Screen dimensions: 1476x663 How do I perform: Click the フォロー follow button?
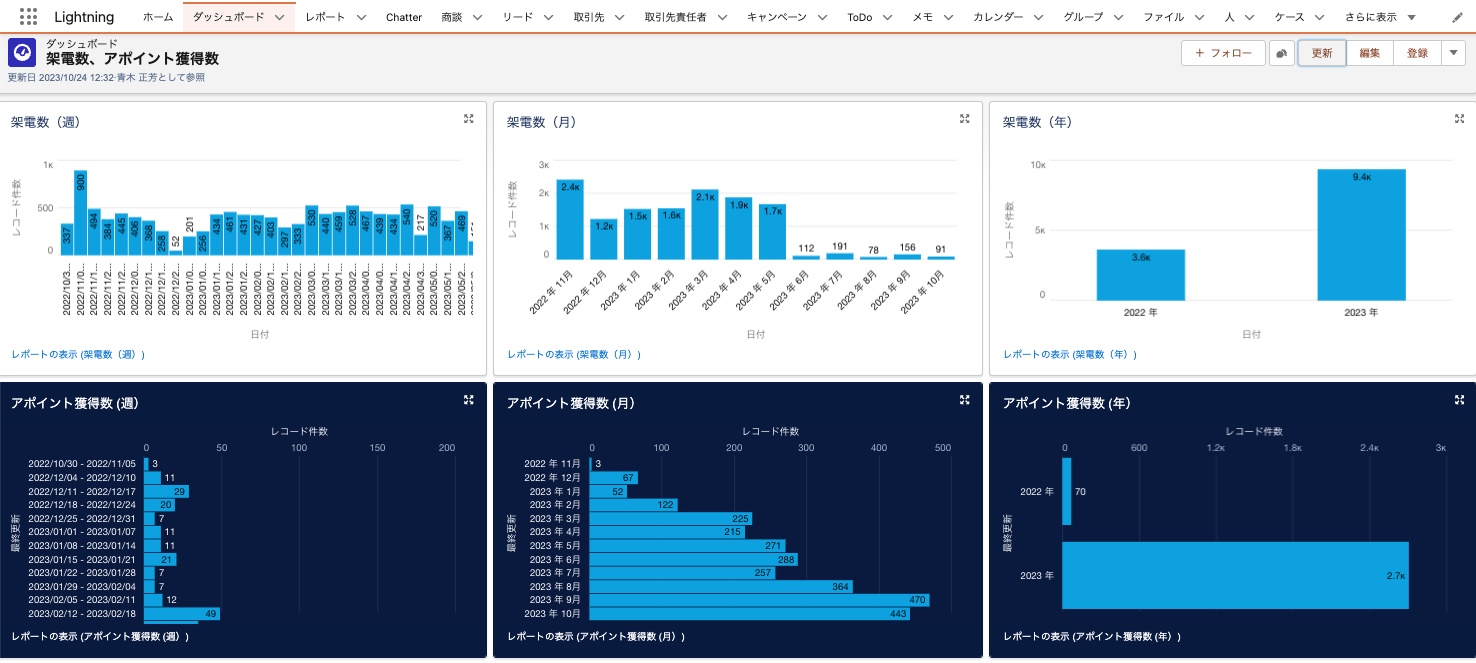1223,53
